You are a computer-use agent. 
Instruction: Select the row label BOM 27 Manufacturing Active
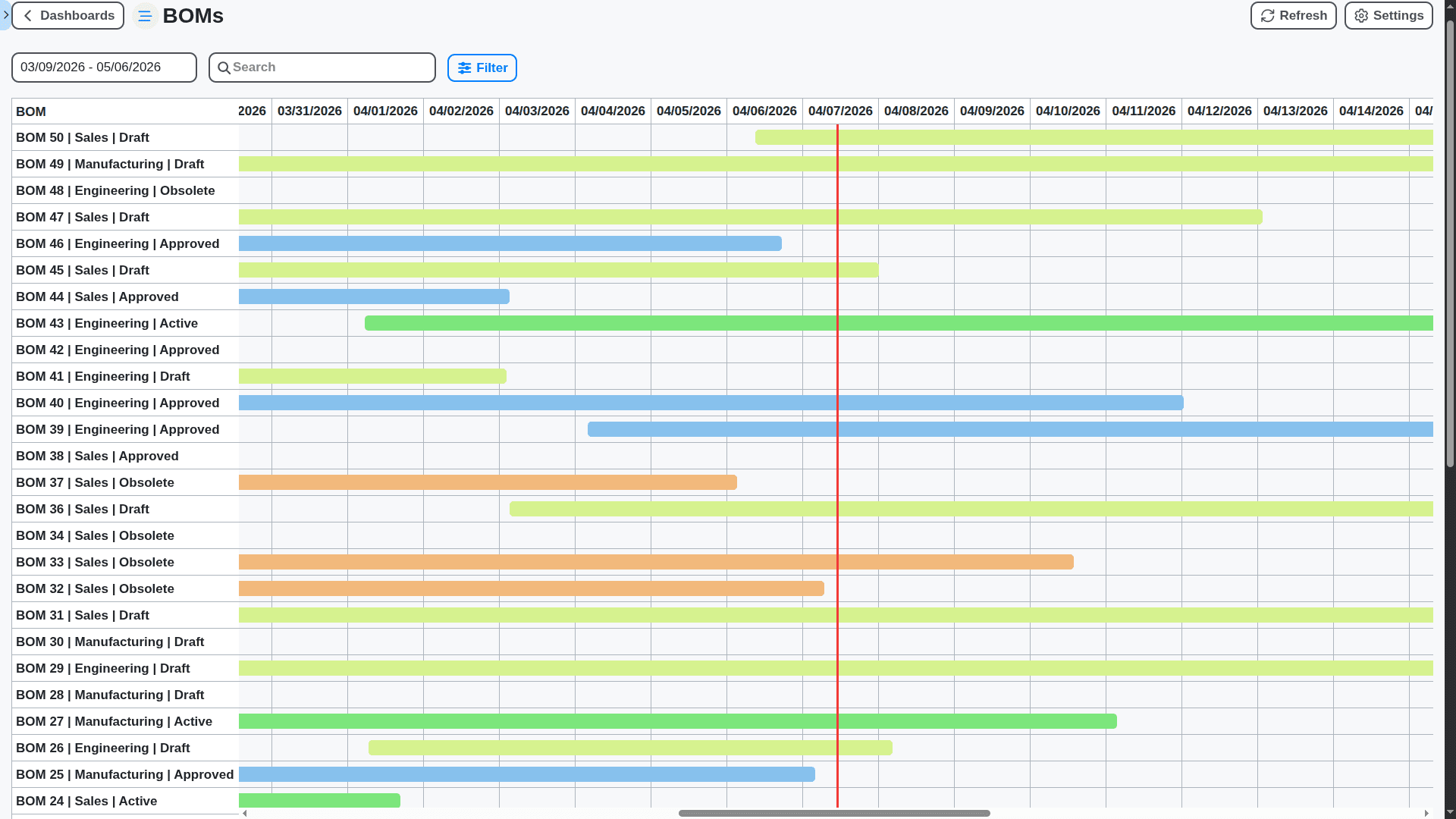coord(114,721)
